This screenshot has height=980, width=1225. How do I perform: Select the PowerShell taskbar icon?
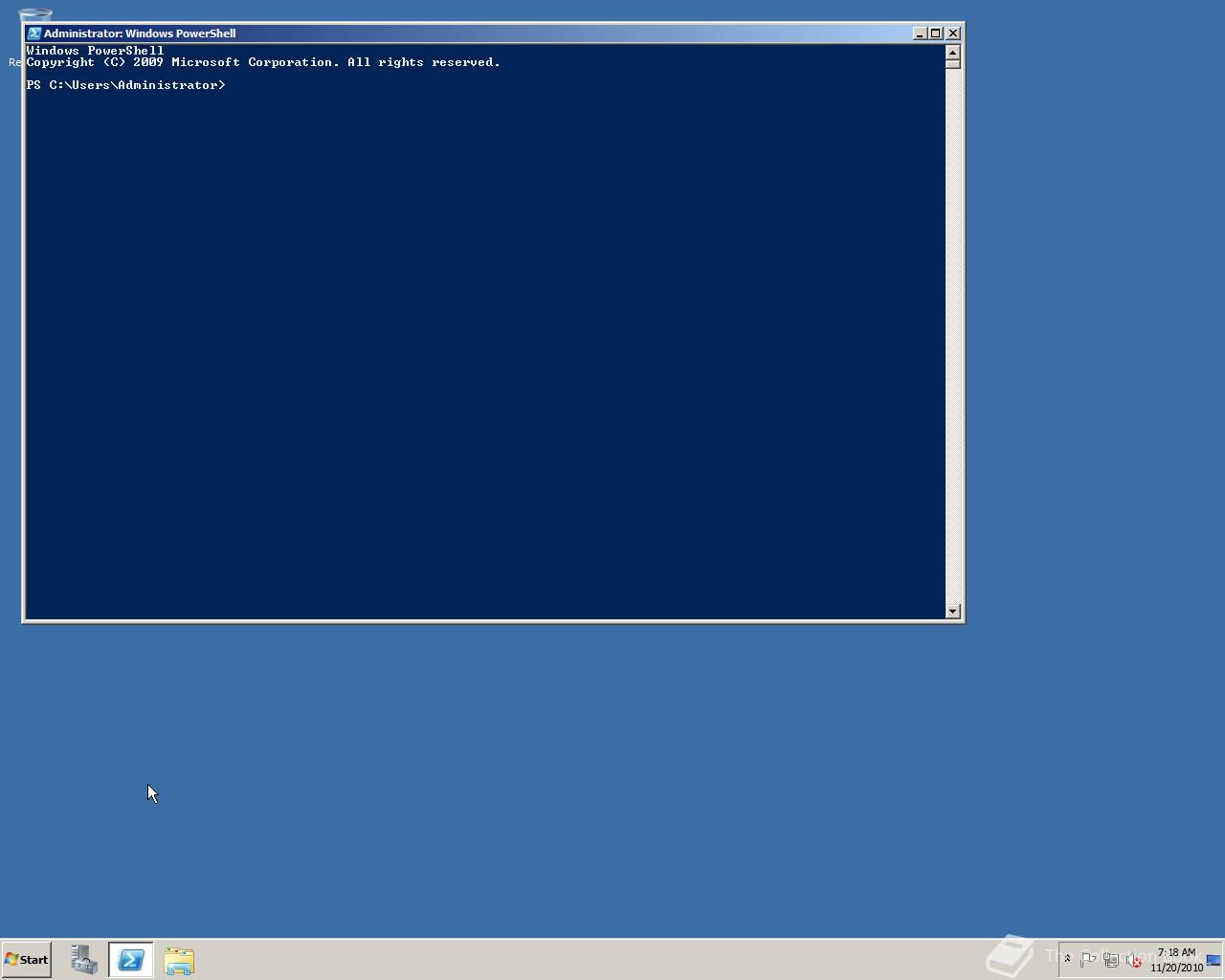pos(131,960)
